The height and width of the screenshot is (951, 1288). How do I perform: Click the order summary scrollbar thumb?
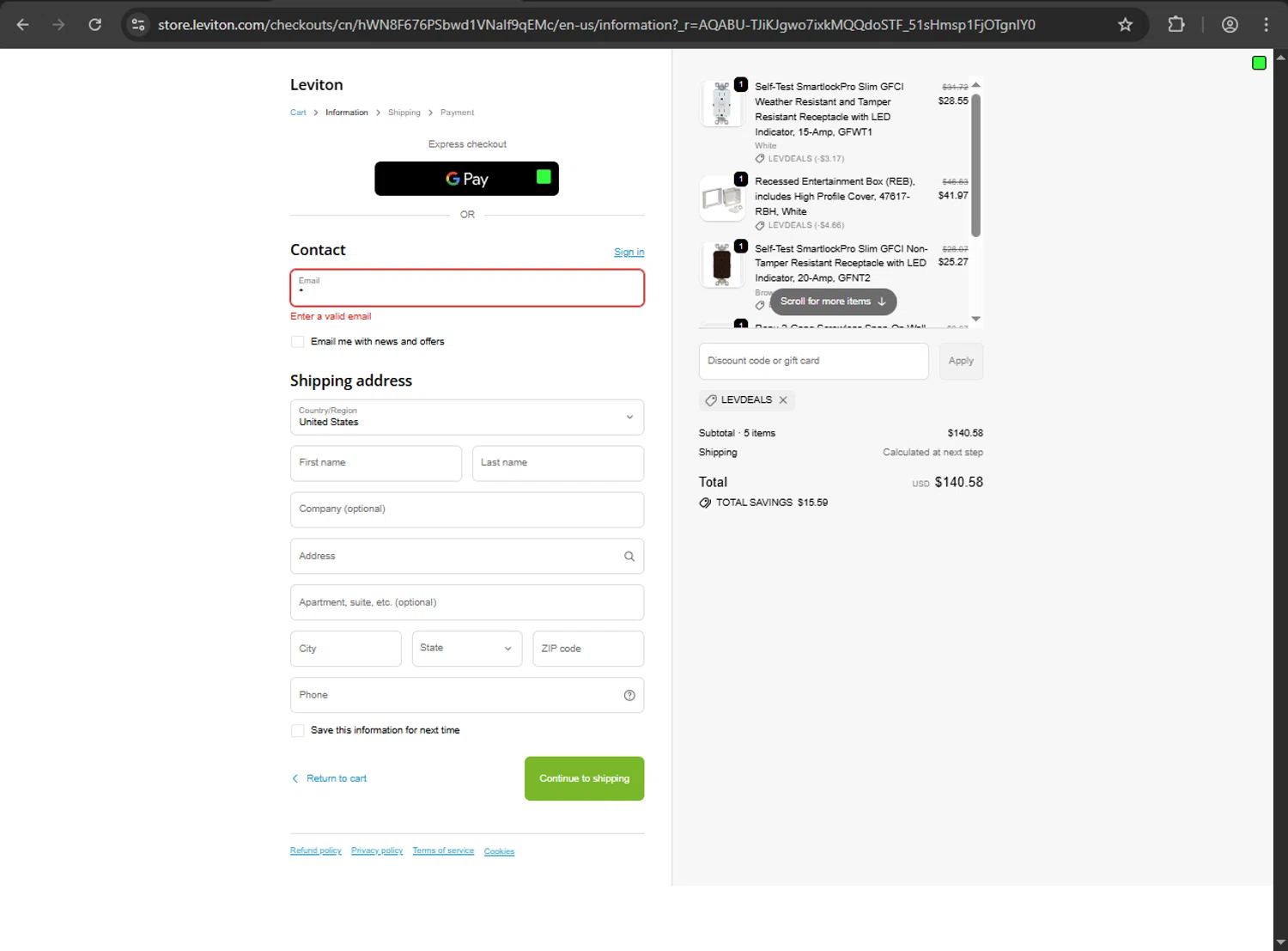[x=975, y=165]
